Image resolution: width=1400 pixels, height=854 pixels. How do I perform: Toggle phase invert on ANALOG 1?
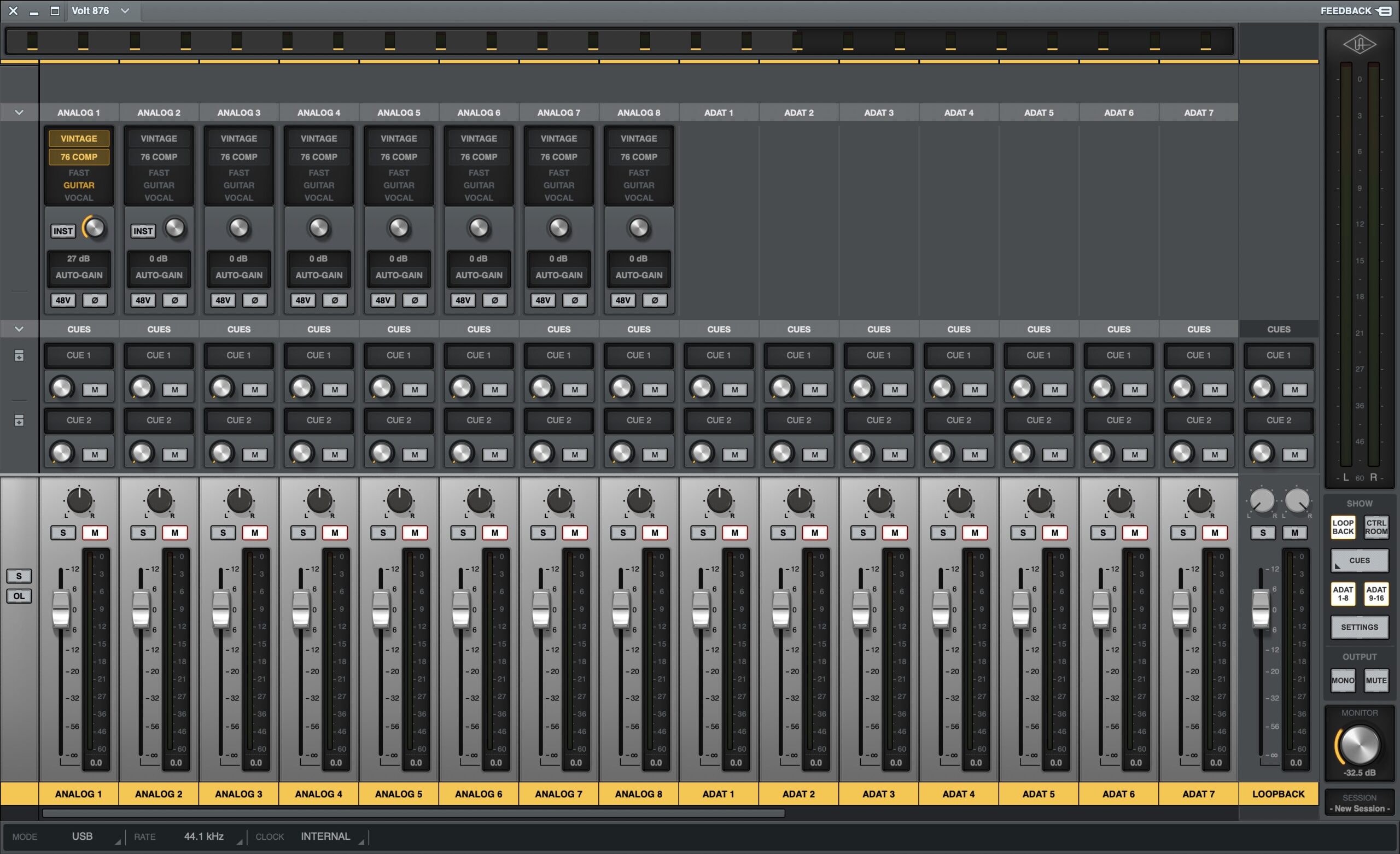coord(95,300)
